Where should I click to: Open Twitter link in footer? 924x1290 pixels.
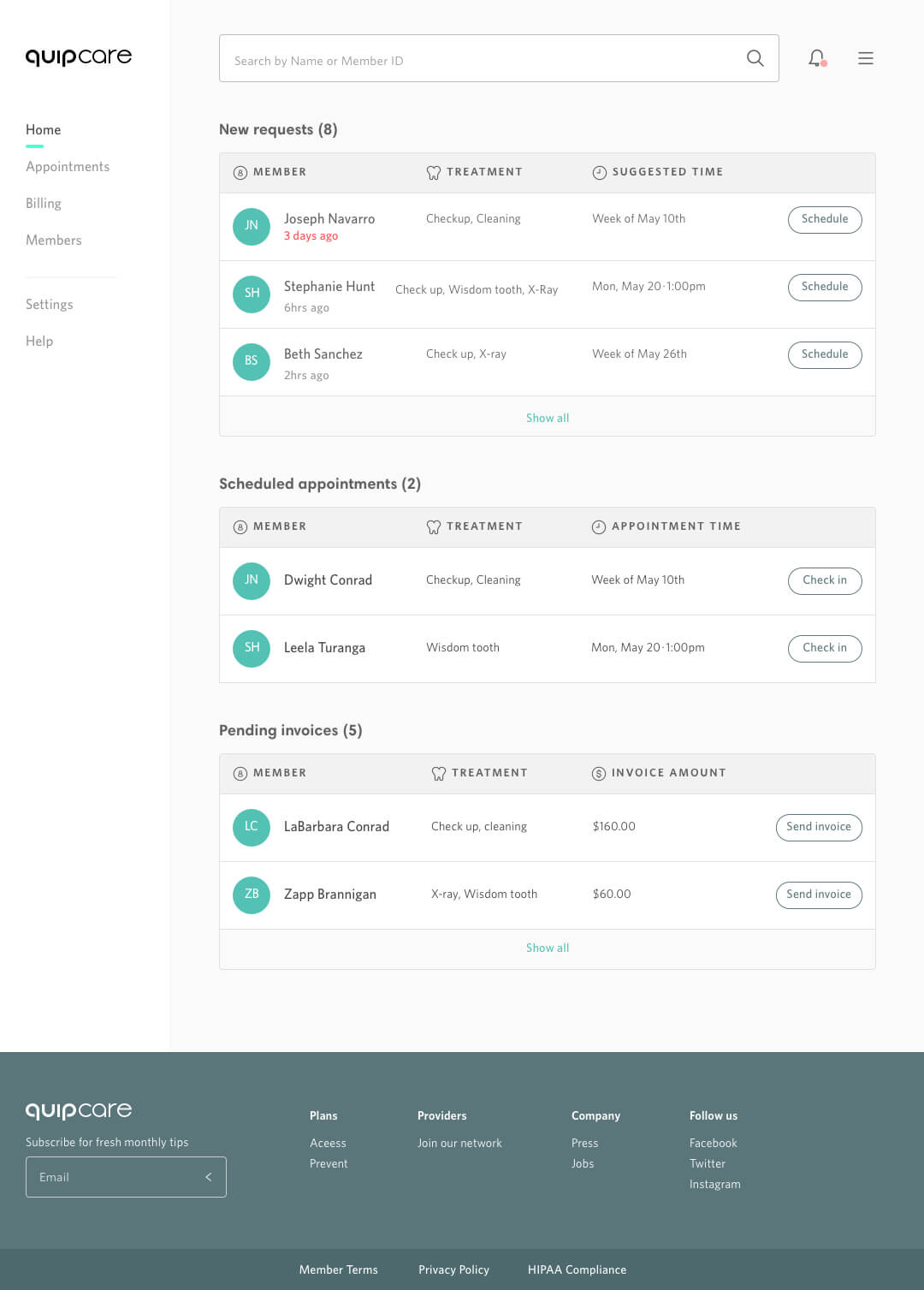pyautogui.click(x=708, y=1164)
